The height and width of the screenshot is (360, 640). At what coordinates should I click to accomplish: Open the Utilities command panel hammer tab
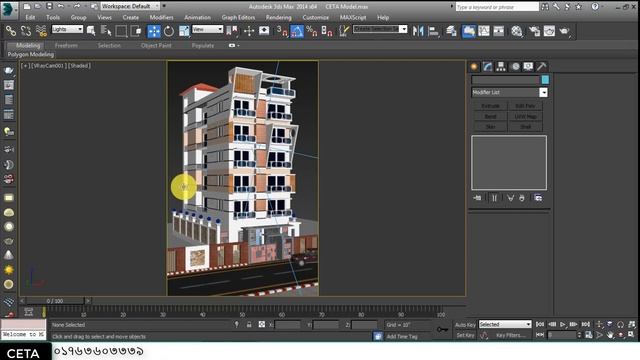coord(542,67)
